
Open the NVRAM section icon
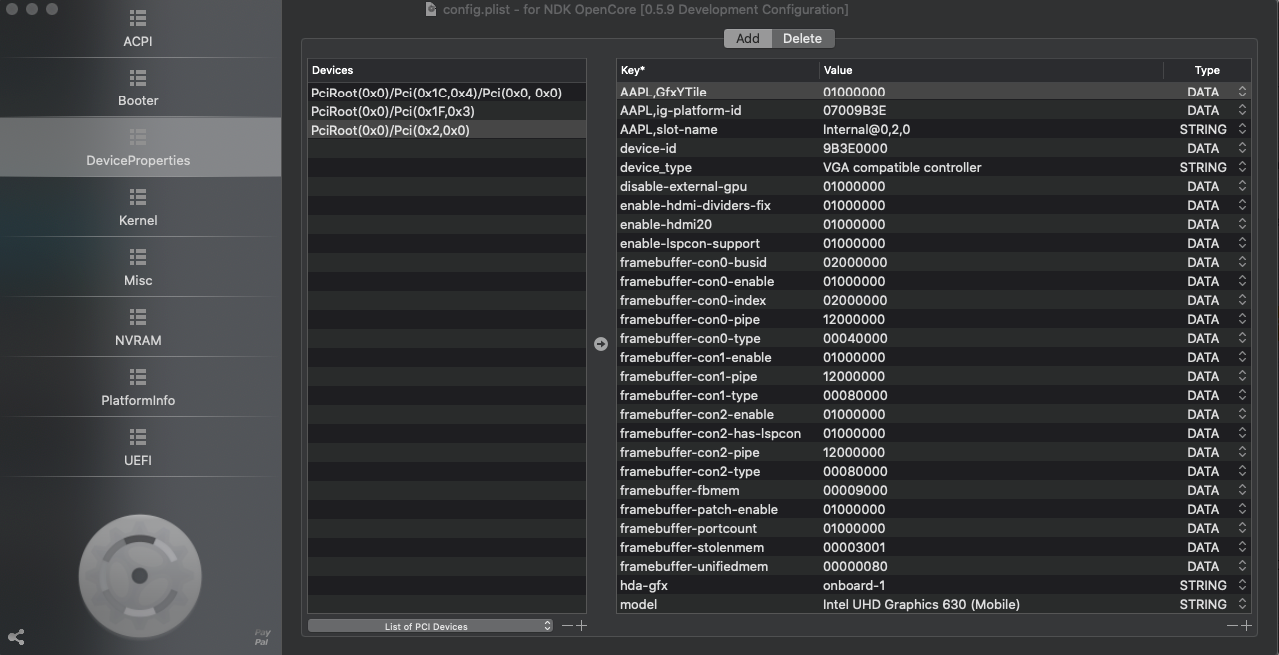(138, 318)
